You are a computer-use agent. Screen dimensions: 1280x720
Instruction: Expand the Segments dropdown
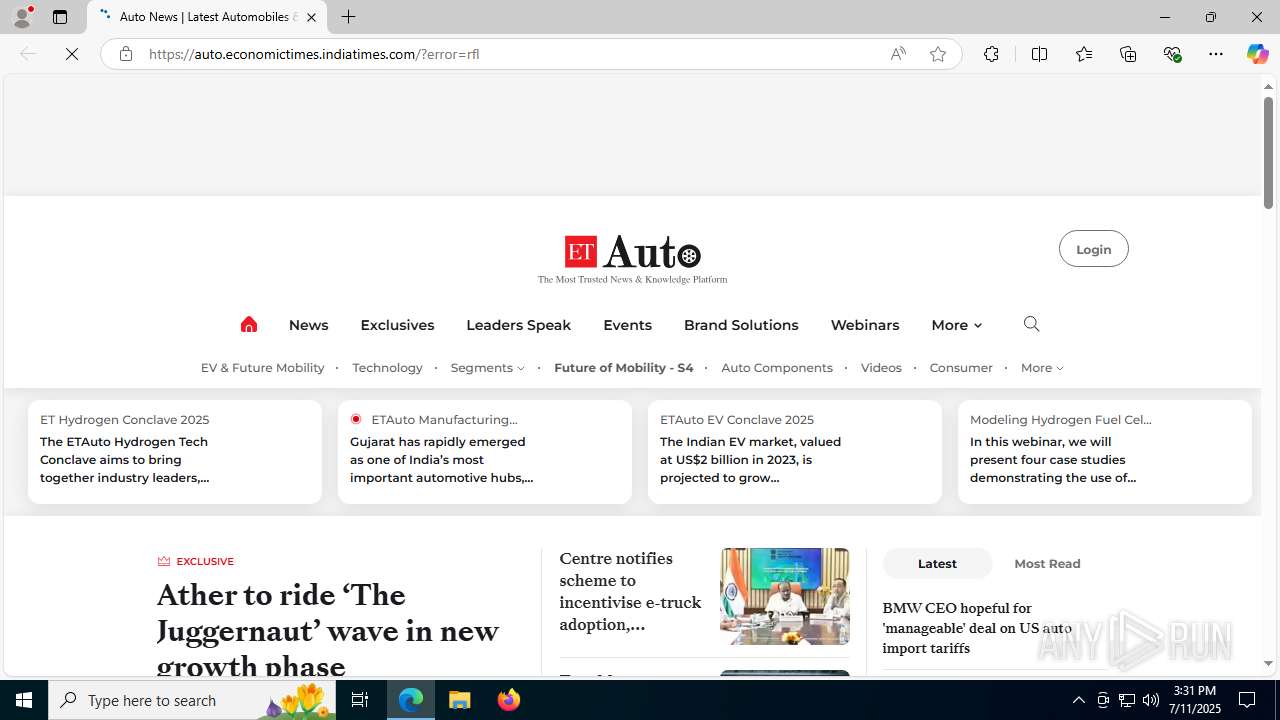pos(487,368)
